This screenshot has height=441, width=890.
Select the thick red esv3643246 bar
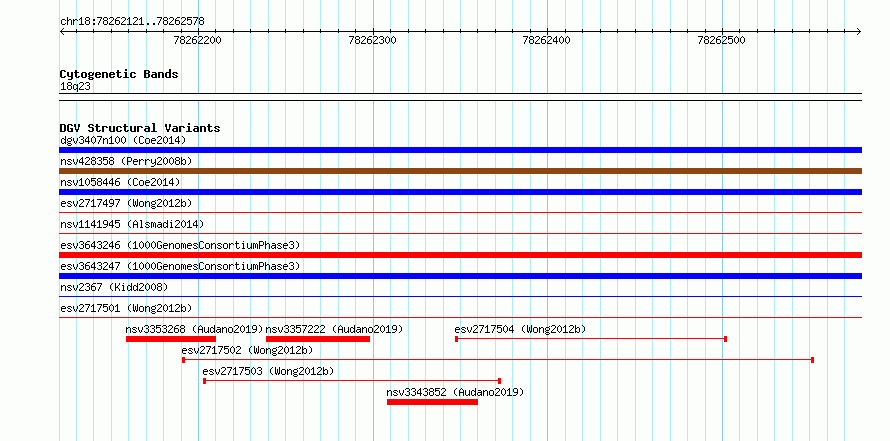point(460,255)
